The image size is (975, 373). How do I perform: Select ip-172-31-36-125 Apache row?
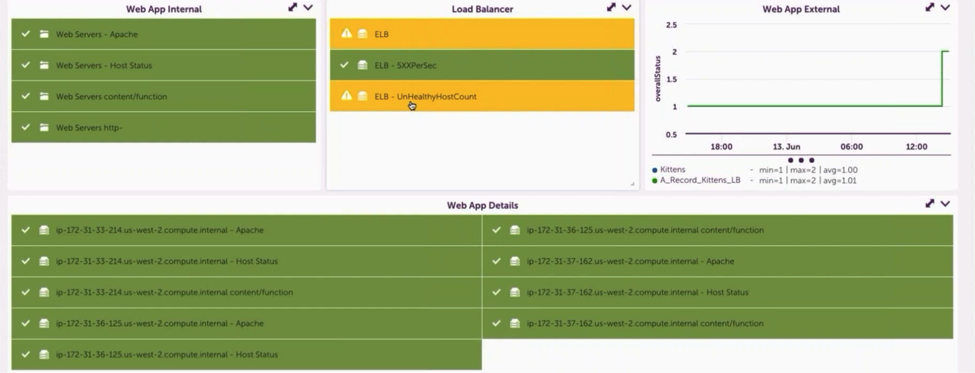(x=247, y=323)
